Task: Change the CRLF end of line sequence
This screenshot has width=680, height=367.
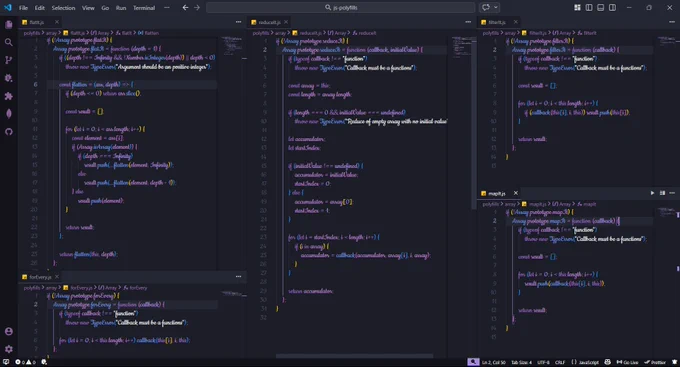Action: (560, 362)
